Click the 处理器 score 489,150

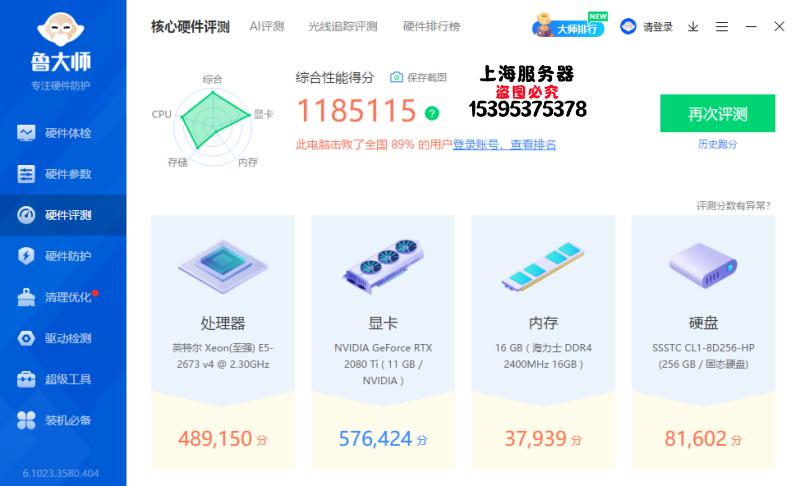coord(222,439)
